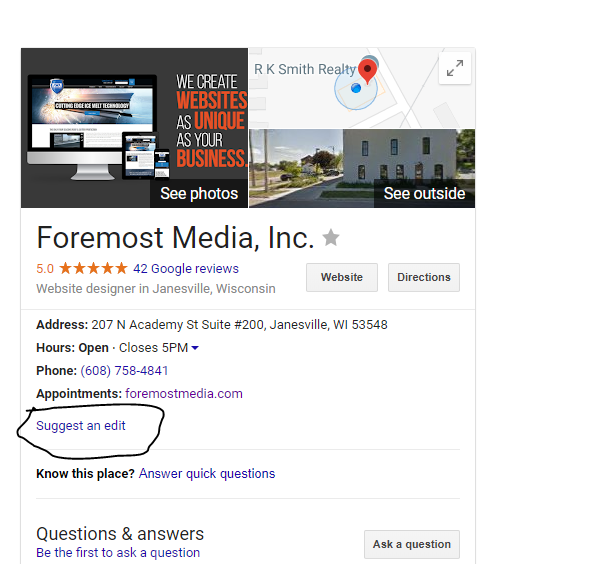612x564 pixels.
Task: Open the Answer quick questions link
Action: 207,473
